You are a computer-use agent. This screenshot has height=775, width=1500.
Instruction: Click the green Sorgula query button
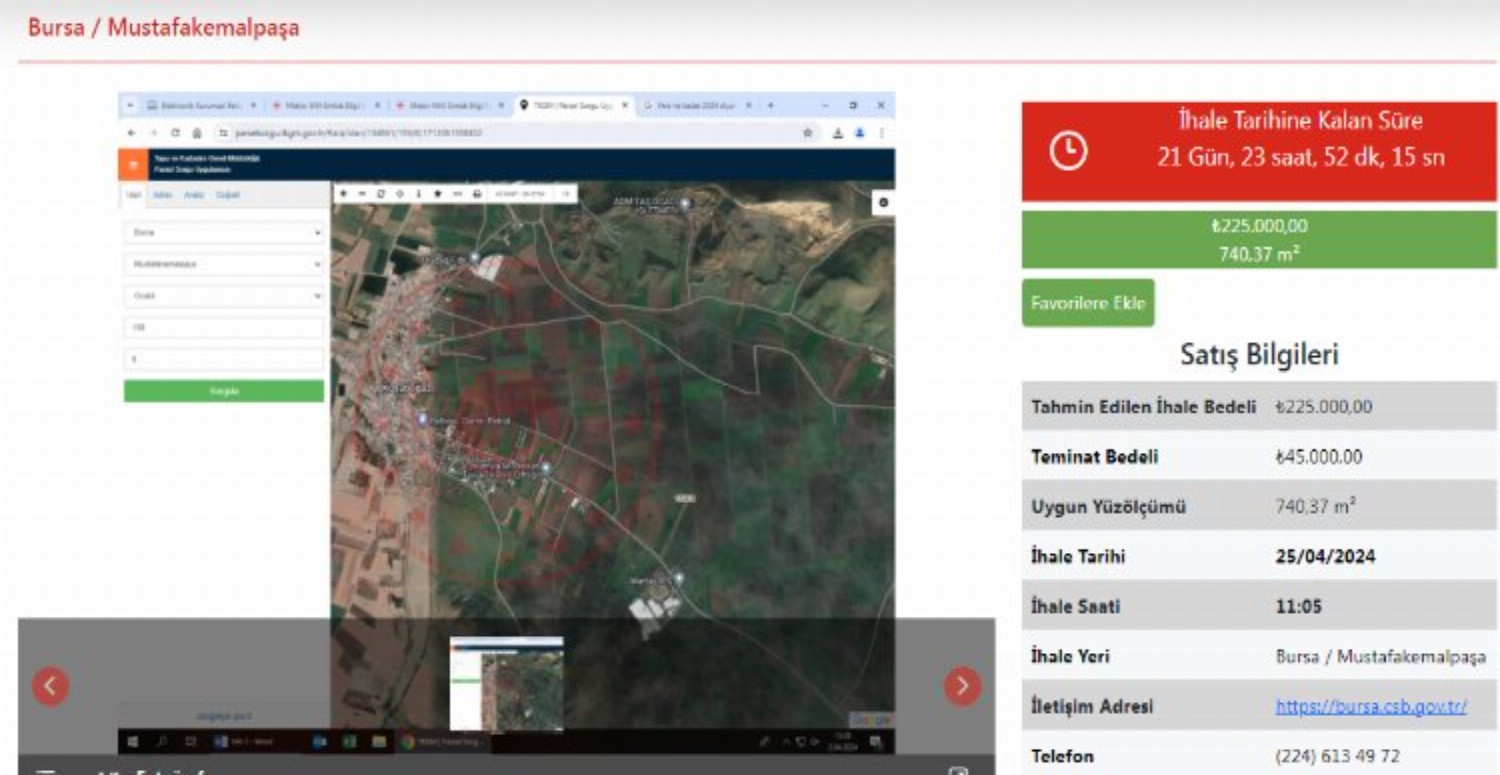pyautogui.click(x=224, y=391)
